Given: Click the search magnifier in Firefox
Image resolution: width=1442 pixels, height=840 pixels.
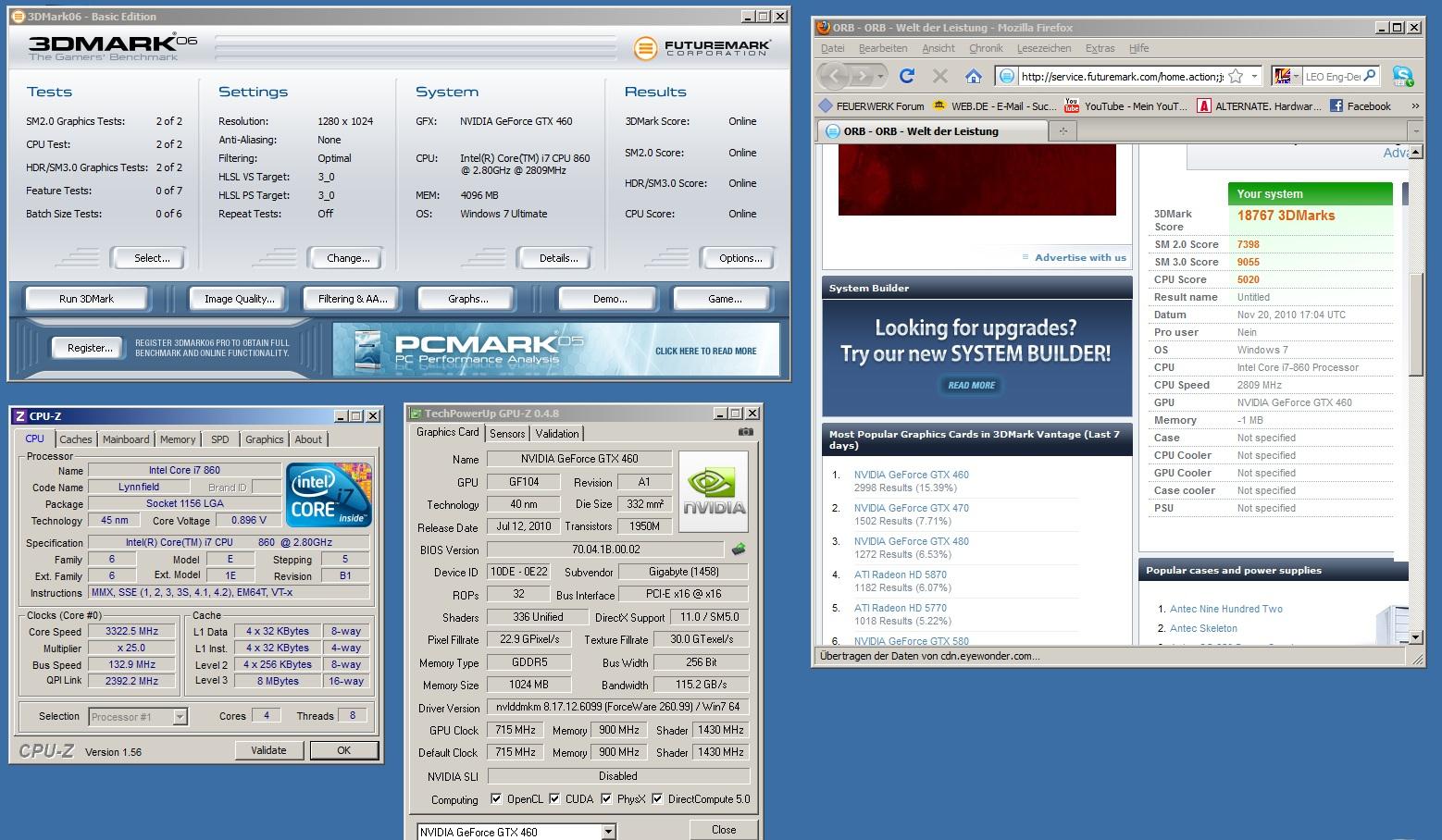Looking at the screenshot, I should click(1370, 76).
